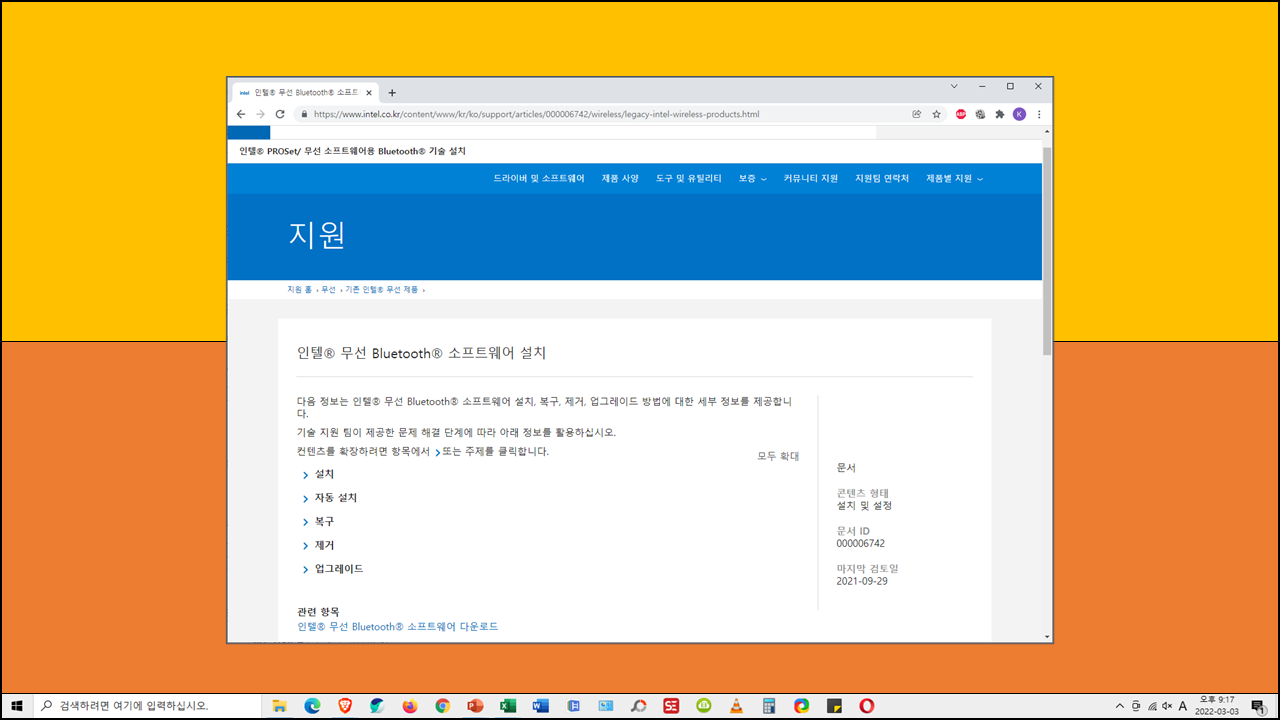Open 드라이버 및 소프트웨어 menu item

point(539,178)
